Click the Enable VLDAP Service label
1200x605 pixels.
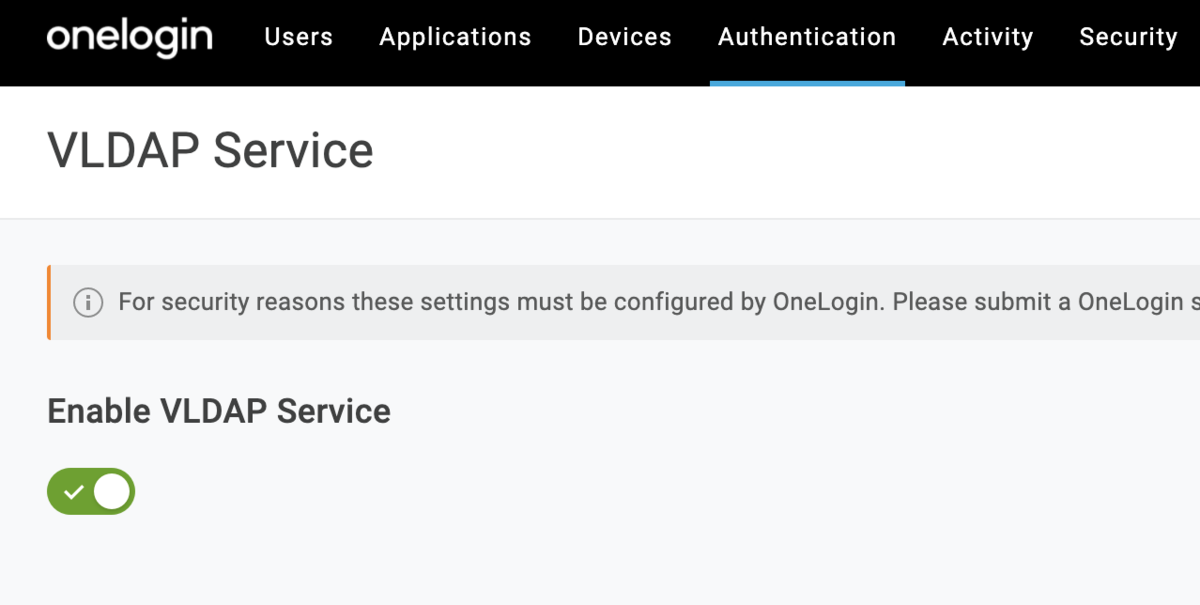pyautogui.click(x=218, y=410)
